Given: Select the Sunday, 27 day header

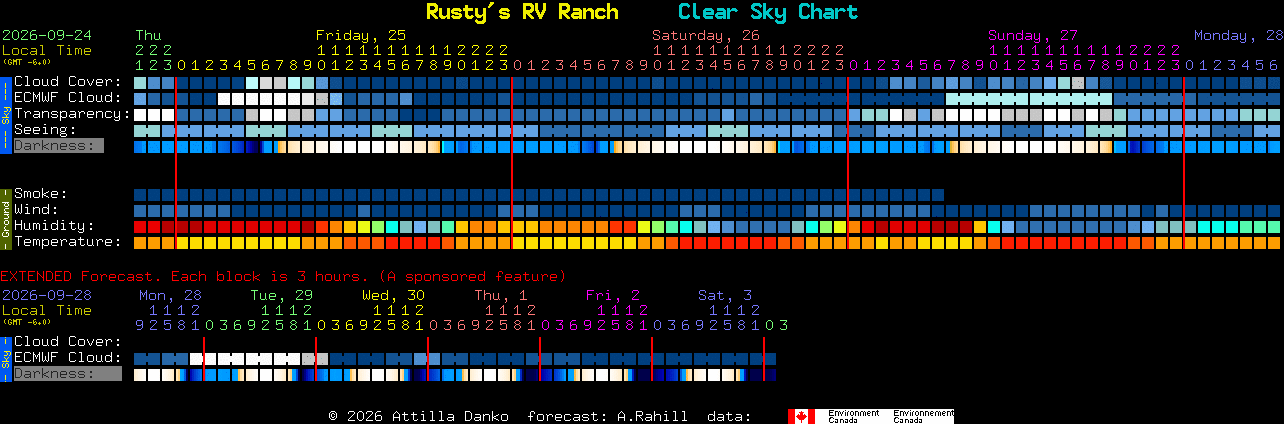Looking at the screenshot, I should pyautogui.click(x=1033, y=35).
